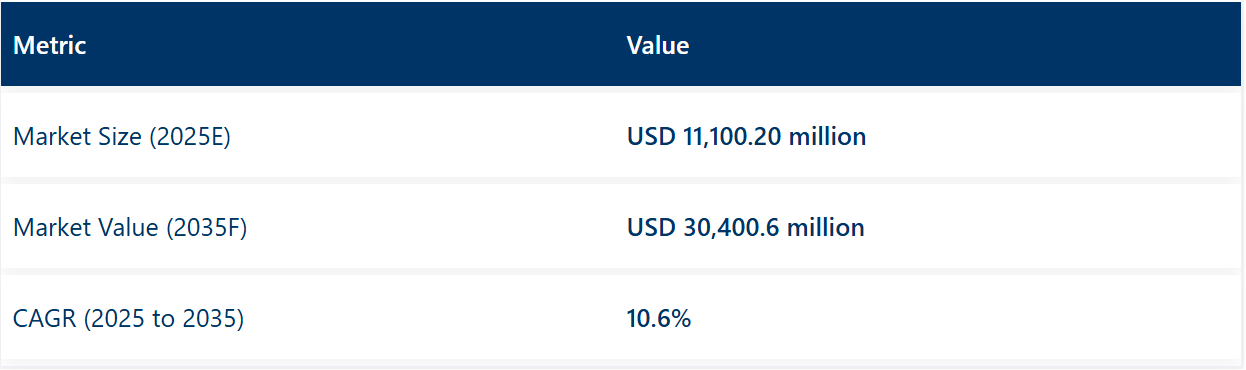
Task: Click the Market Value (2035F) label
Action: point(130,228)
